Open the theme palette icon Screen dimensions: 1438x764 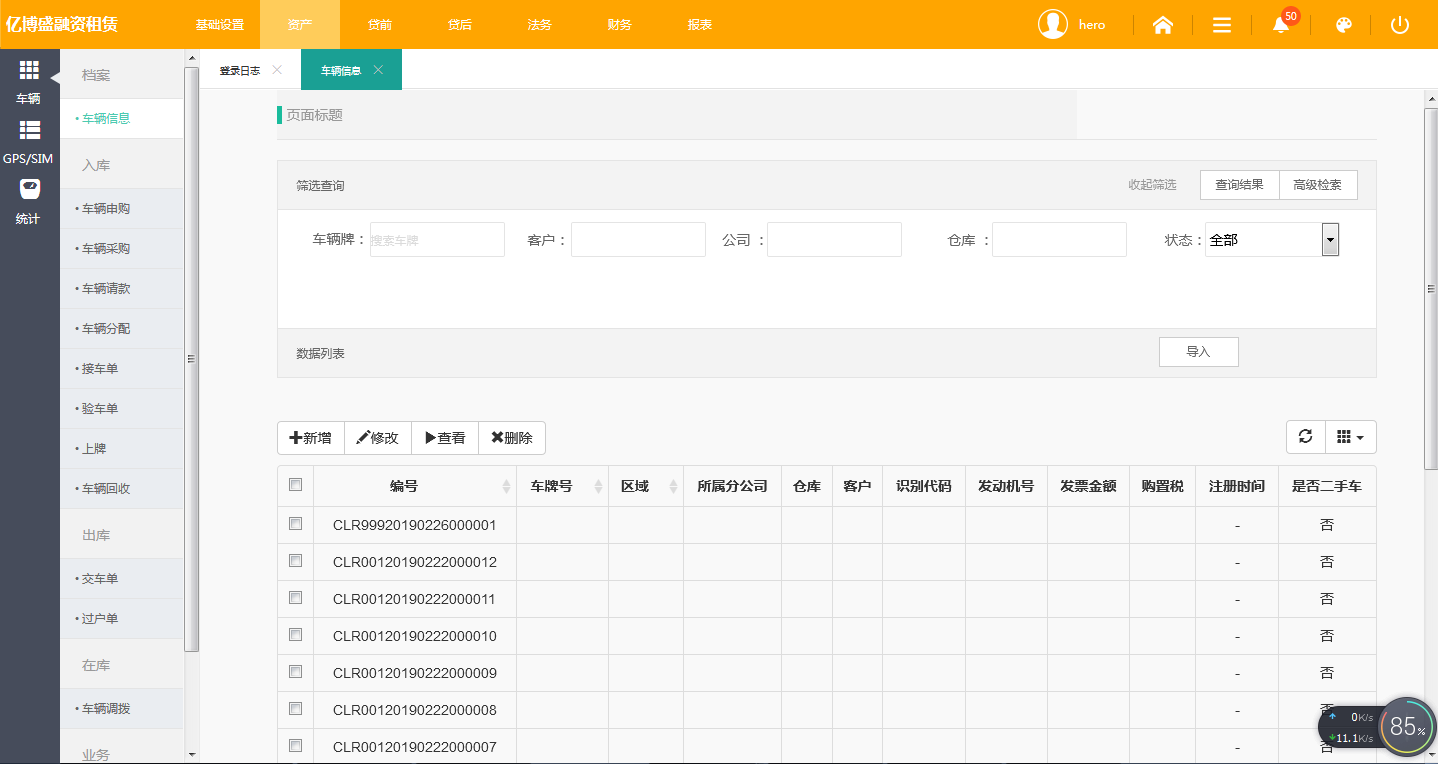pyautogui.click(x=1344, y=25)
